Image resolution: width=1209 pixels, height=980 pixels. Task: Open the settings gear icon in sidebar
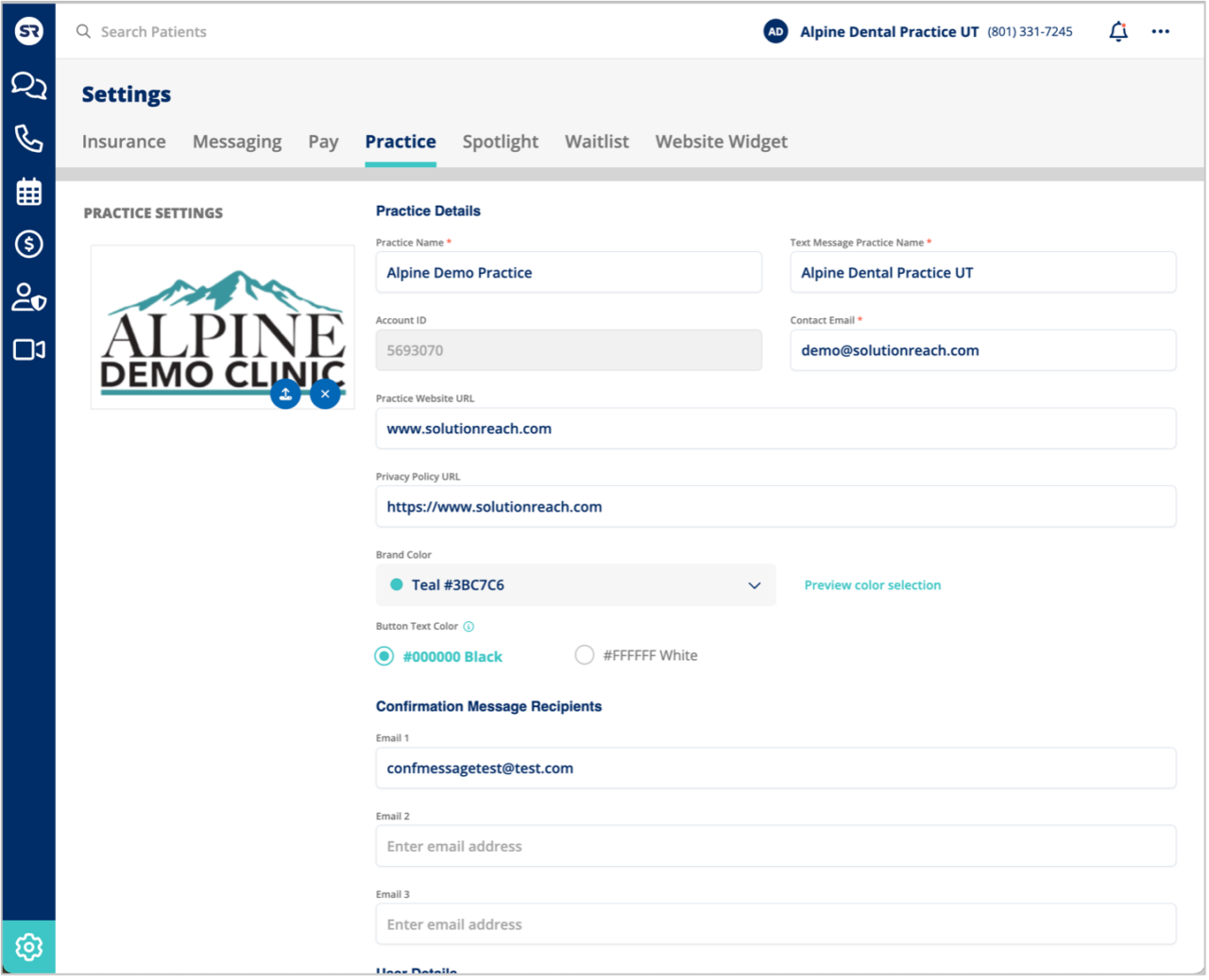tap(29, 946)
